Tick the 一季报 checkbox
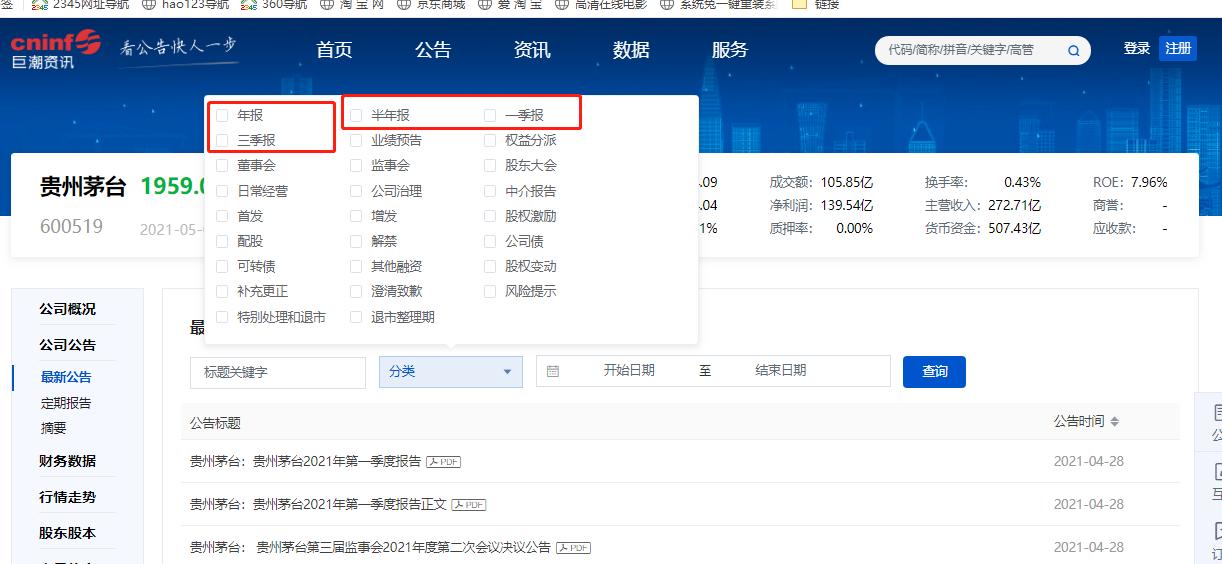The width and height of the screenshot is (1222, 564). pos(490,116)
